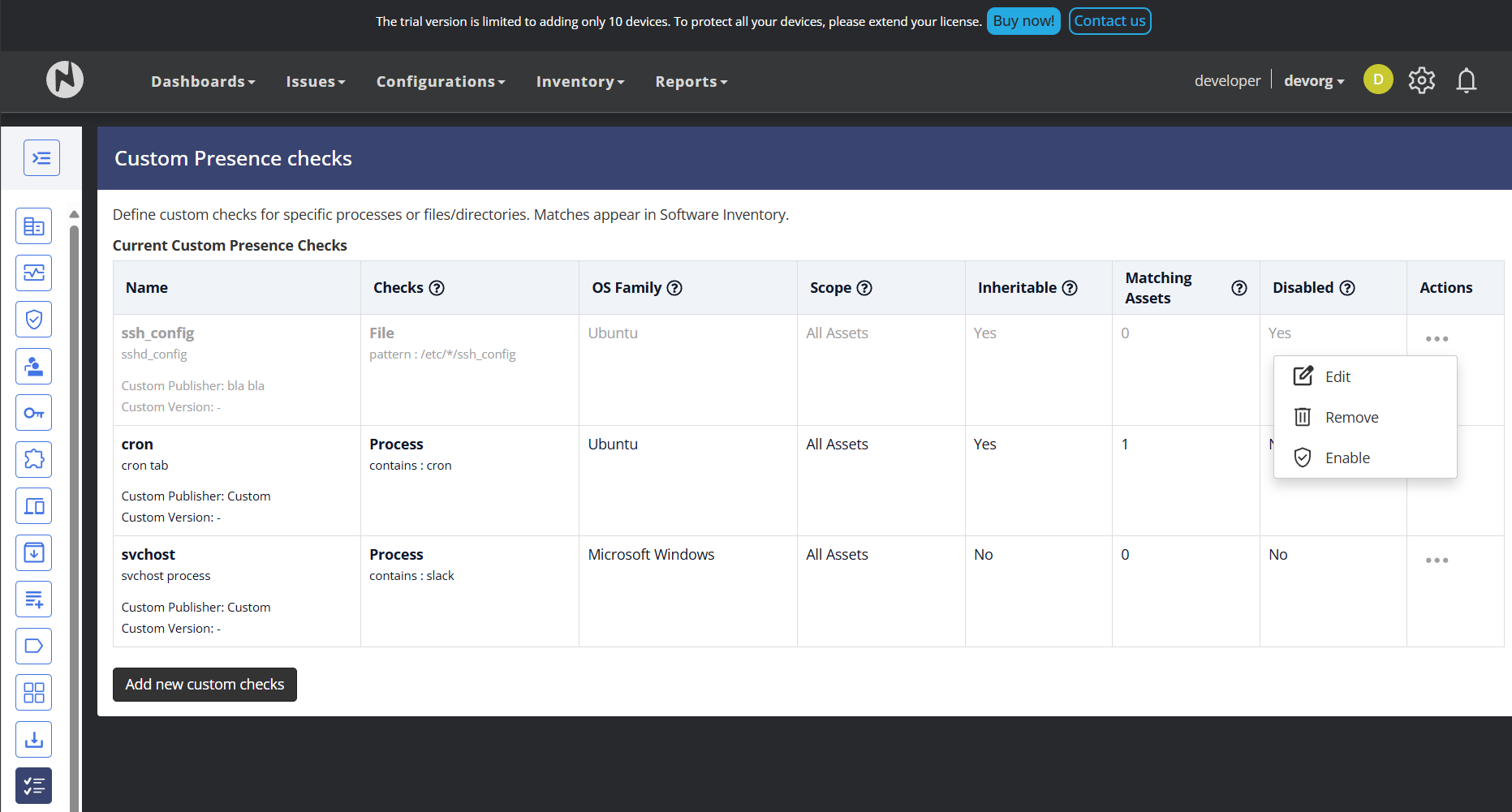This screenshot has width=1512, height=812.
Task: Open the Dashboards dropdown menu
Action: point(203,82)
